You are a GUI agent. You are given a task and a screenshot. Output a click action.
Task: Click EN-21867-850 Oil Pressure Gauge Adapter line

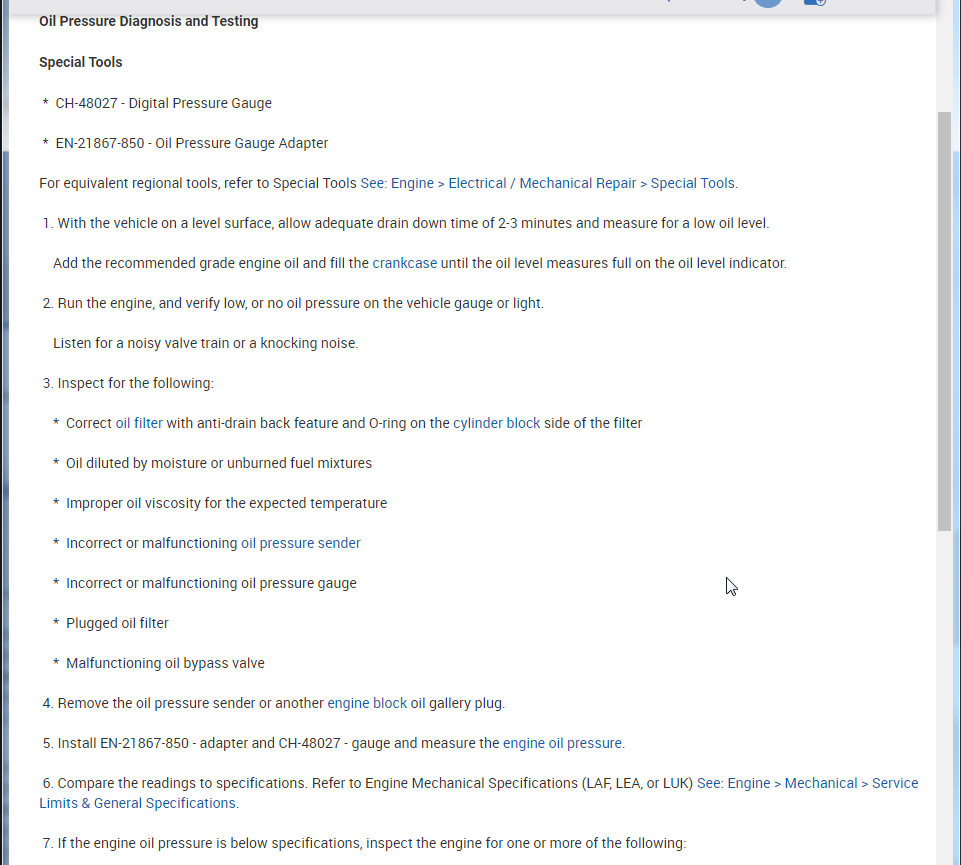191,143
